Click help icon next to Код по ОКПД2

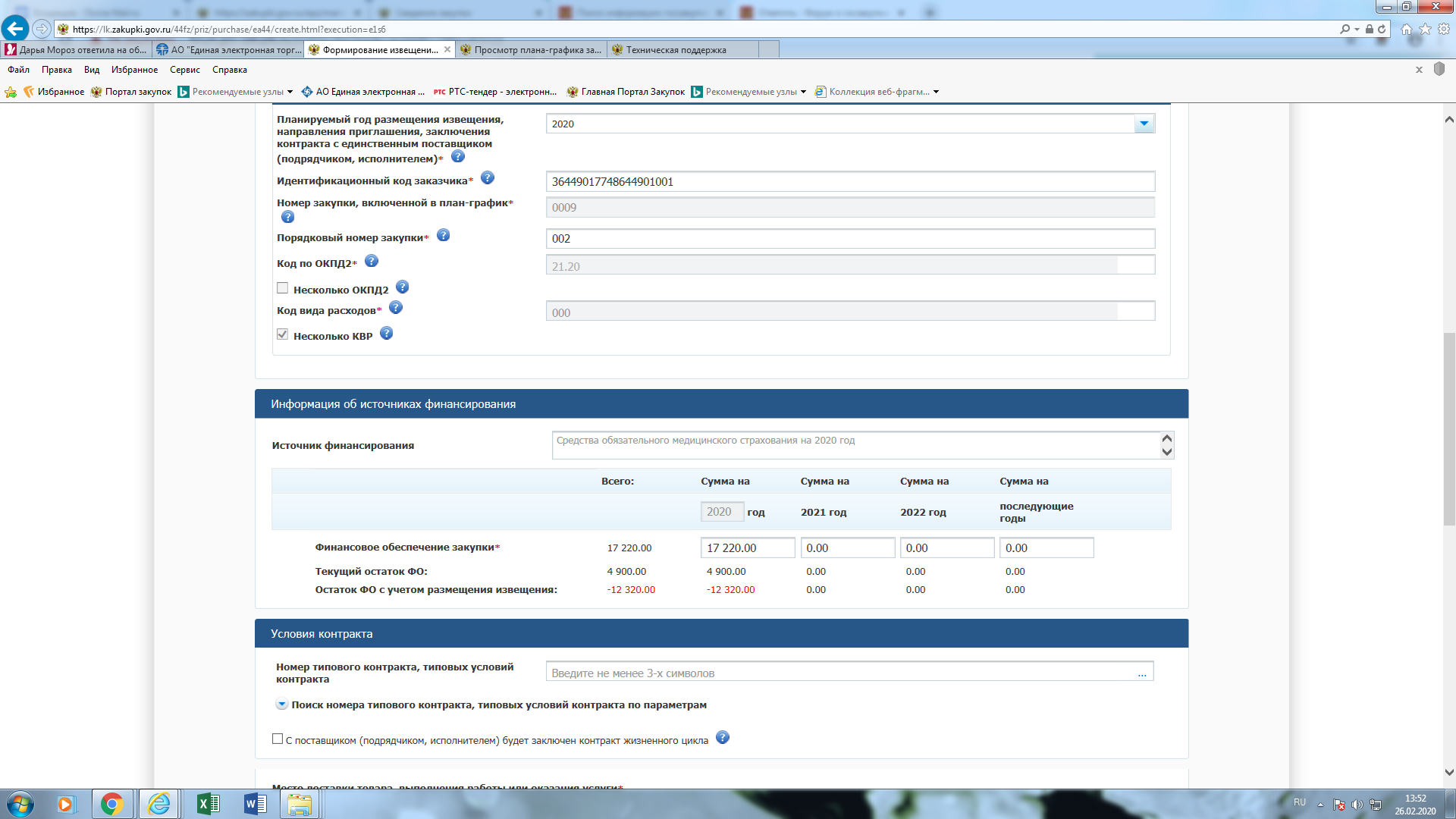(372, 261)
